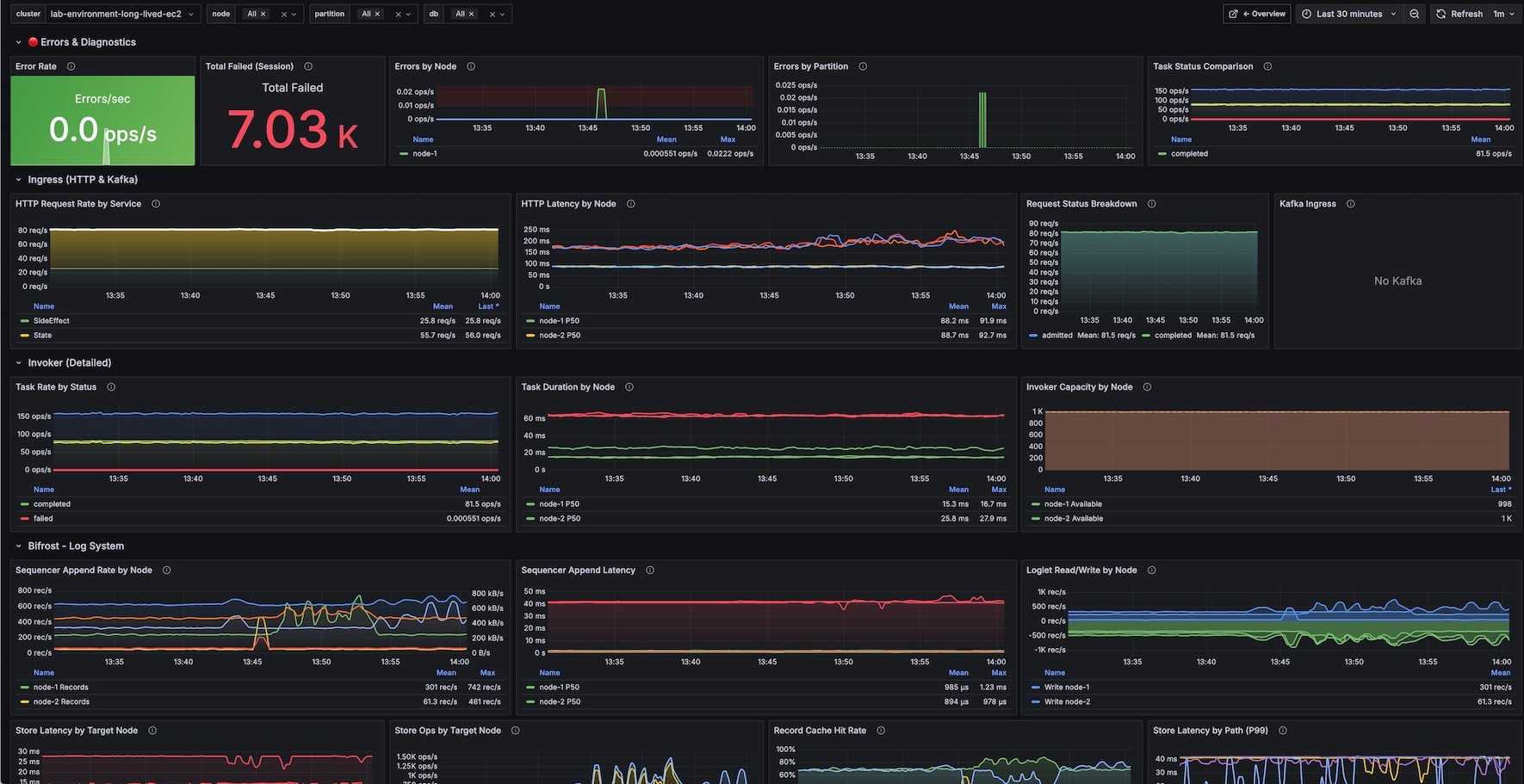Collapse the Invoker (Detailed) row

19,363
